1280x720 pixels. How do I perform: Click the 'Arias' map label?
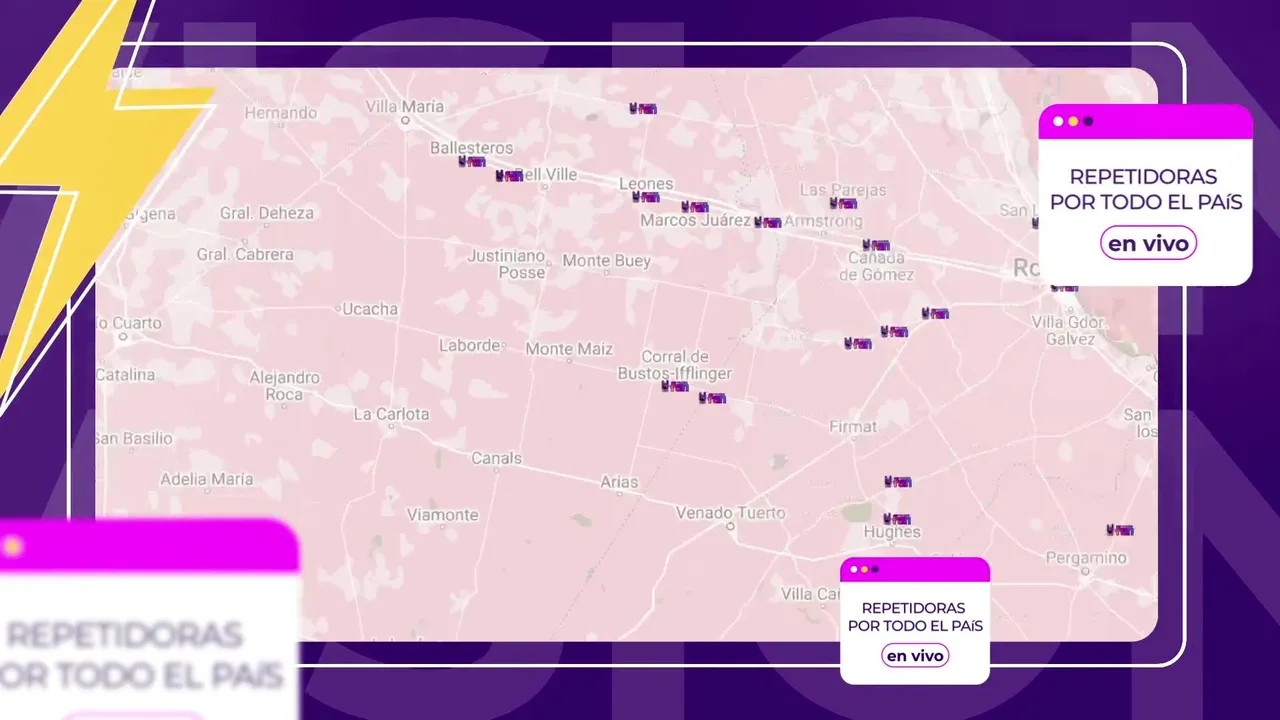[619, 482]
